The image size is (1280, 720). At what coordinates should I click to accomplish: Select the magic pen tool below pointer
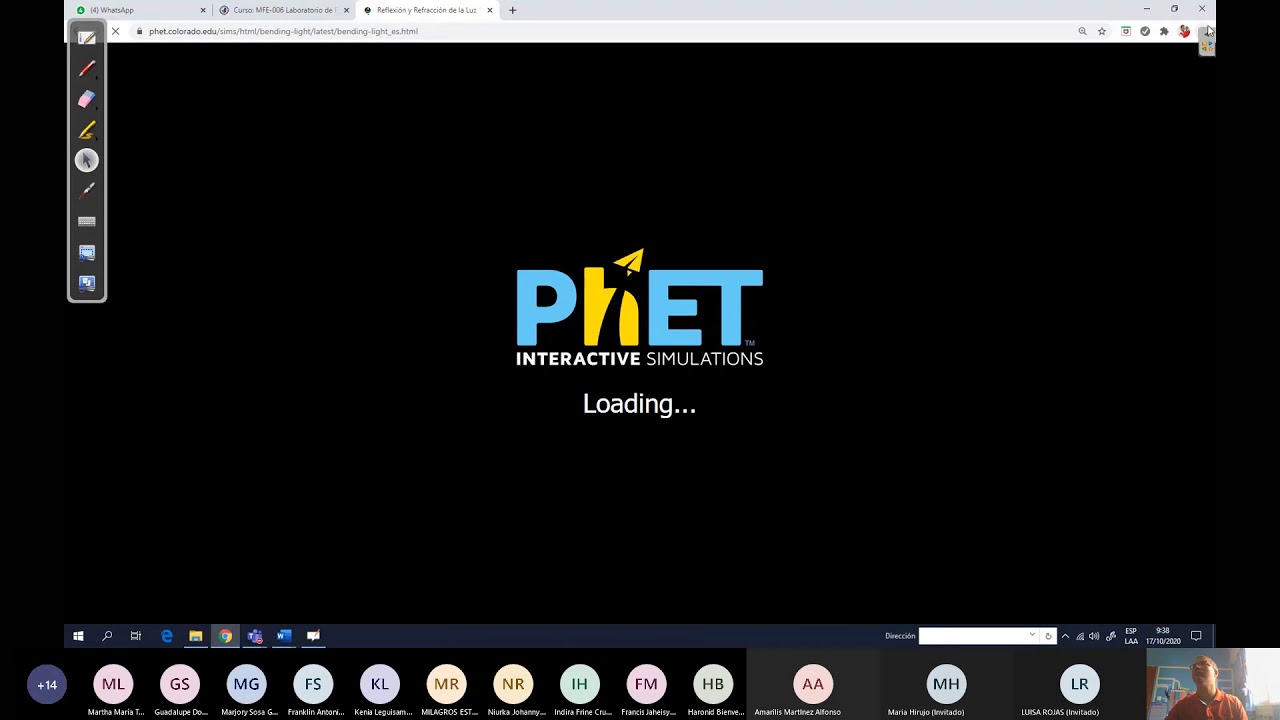87,190
